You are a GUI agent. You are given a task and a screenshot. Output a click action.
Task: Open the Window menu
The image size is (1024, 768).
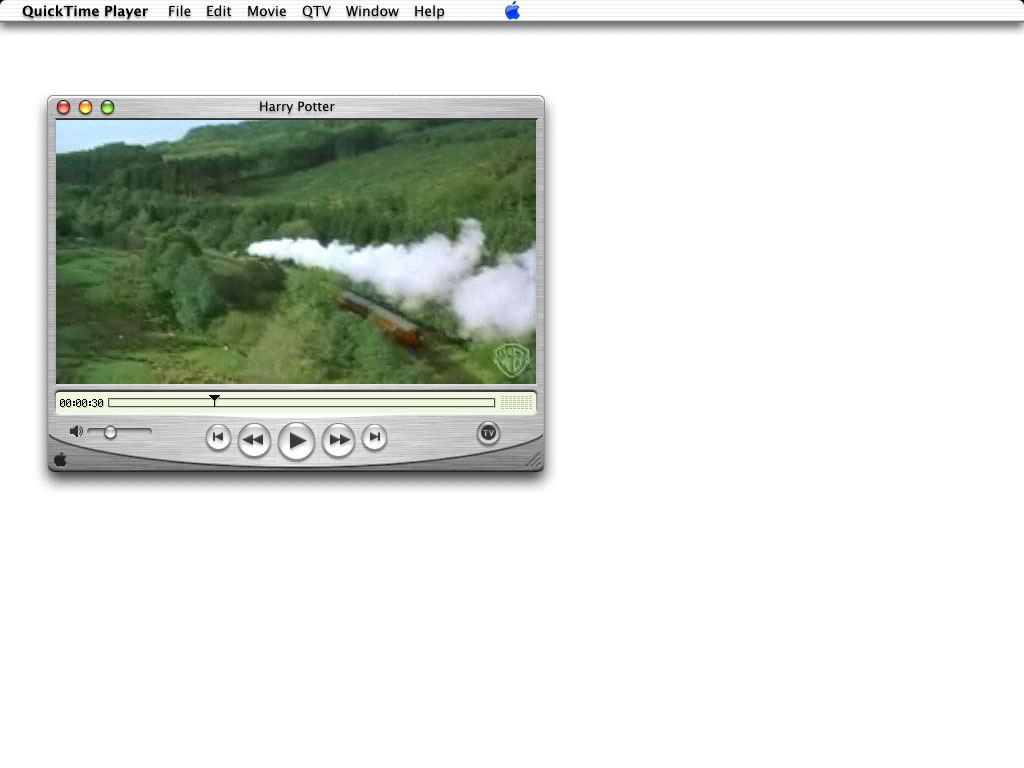(372, 11)
